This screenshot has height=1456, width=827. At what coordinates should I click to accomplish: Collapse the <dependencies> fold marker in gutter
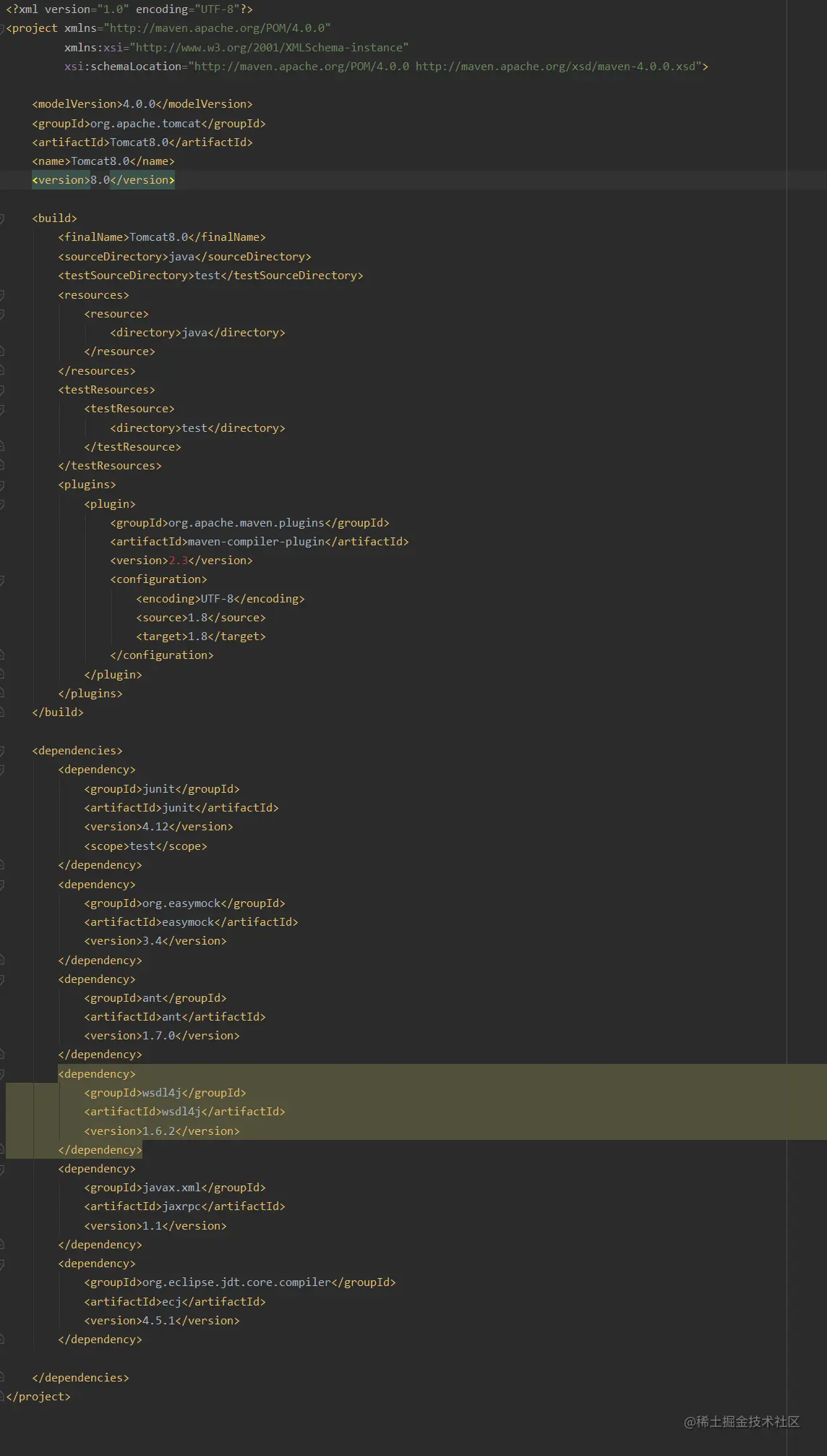pos(2,751)
